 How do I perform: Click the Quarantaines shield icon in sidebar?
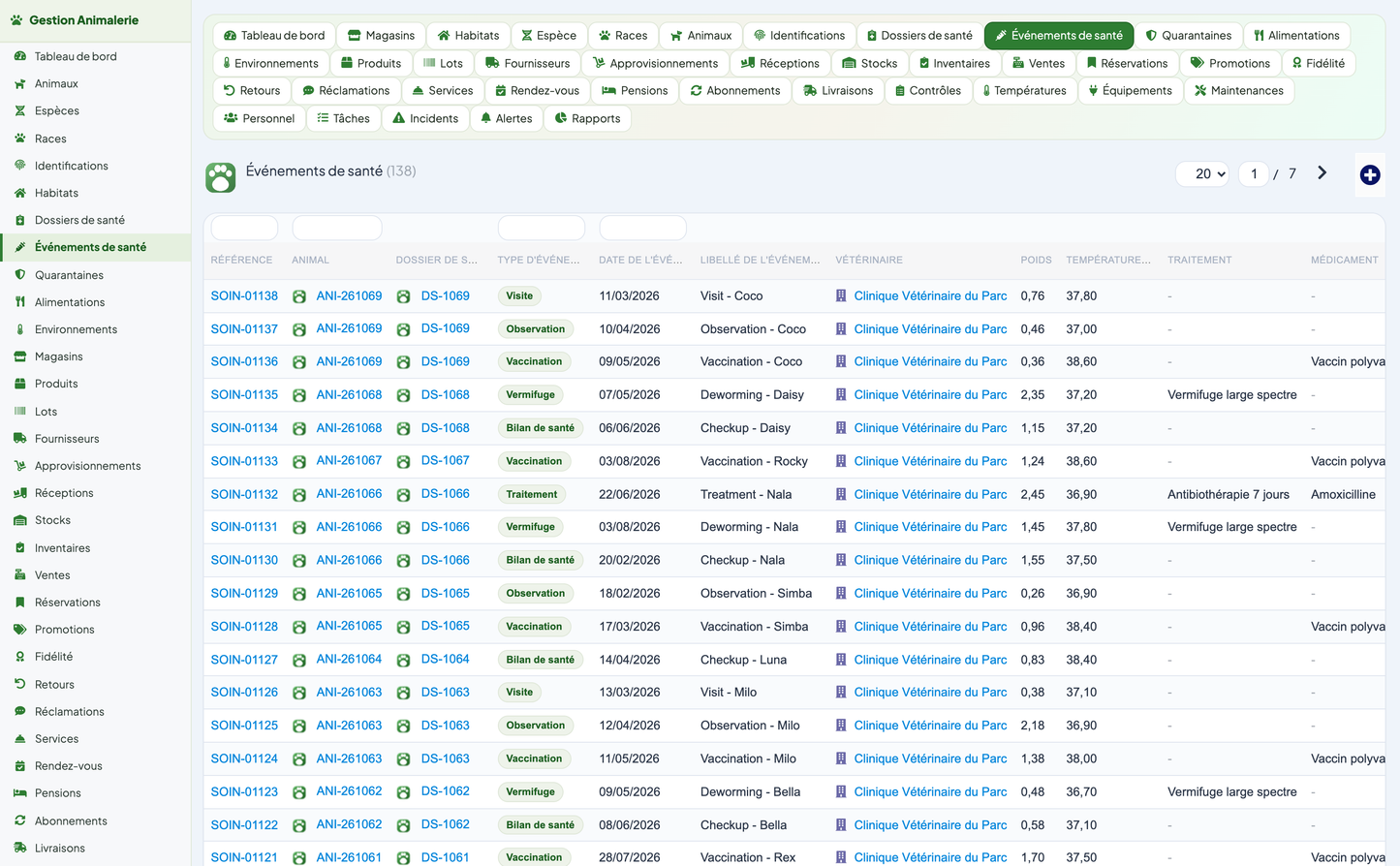[19, 275]
